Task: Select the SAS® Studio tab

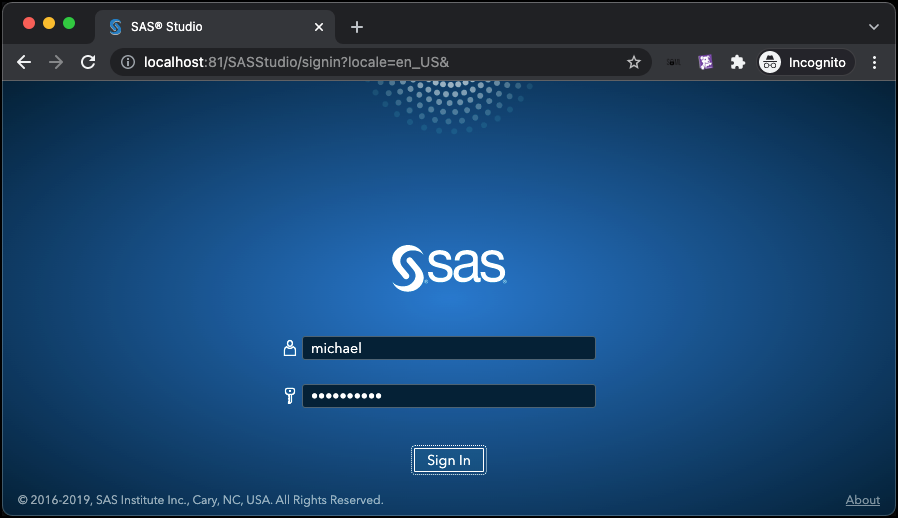Action: click(x=215, y=27)
